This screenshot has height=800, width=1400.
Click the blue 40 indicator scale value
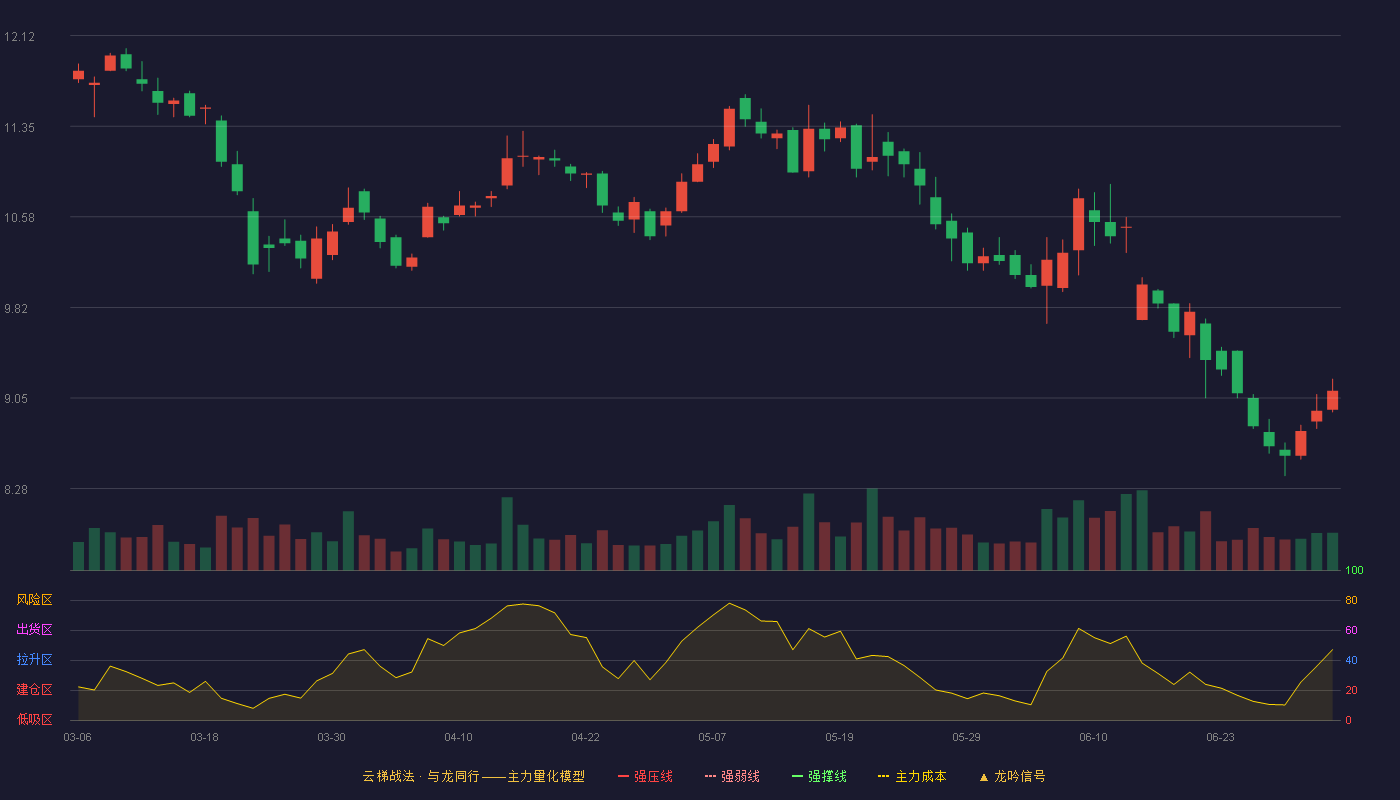pyautogui.click(x=1351, y=660)
